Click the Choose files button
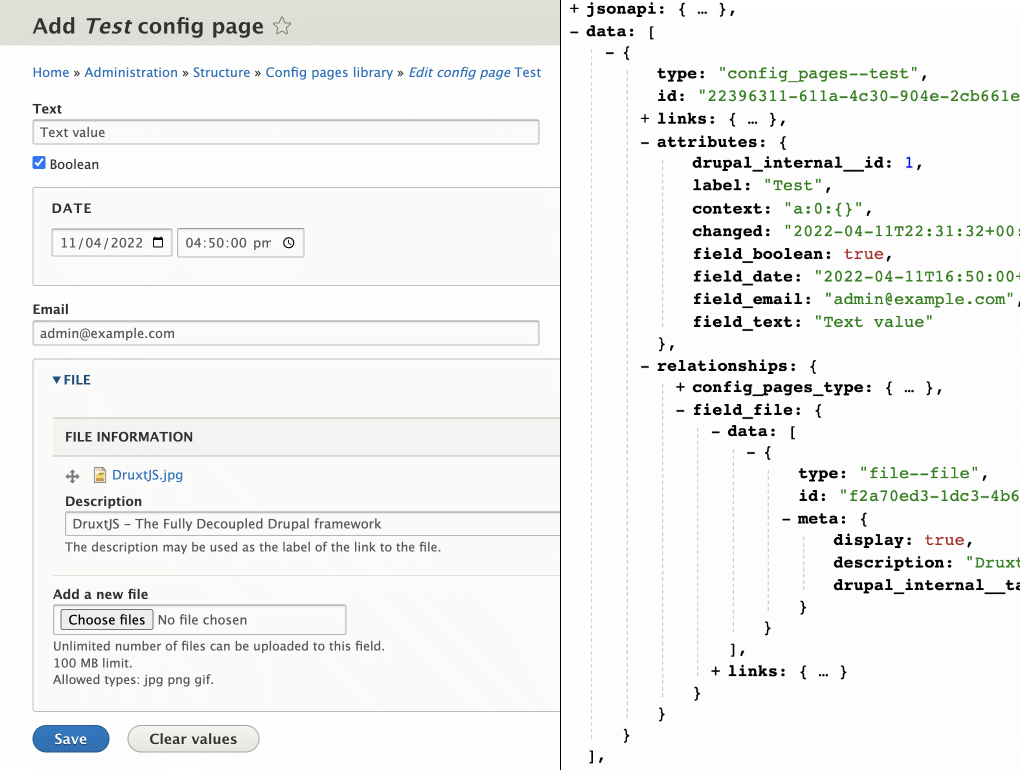This screenshot has height=770, width=1020. click(107, 620)
